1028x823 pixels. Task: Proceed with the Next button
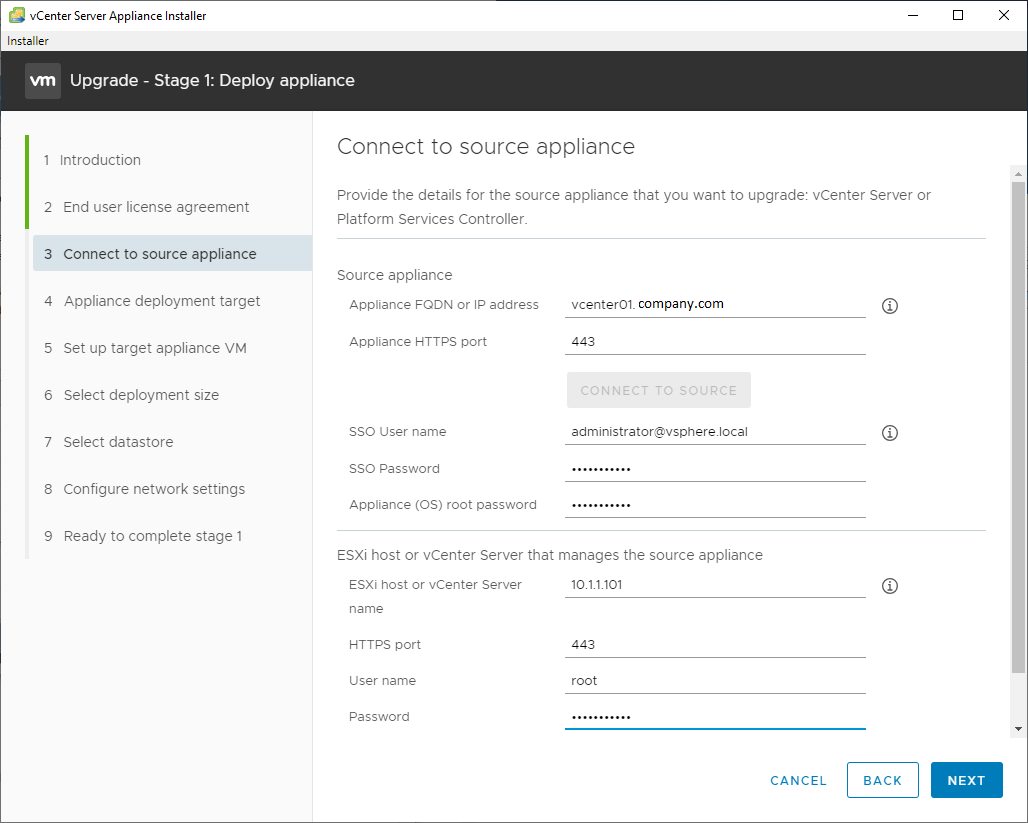point(966,780)
